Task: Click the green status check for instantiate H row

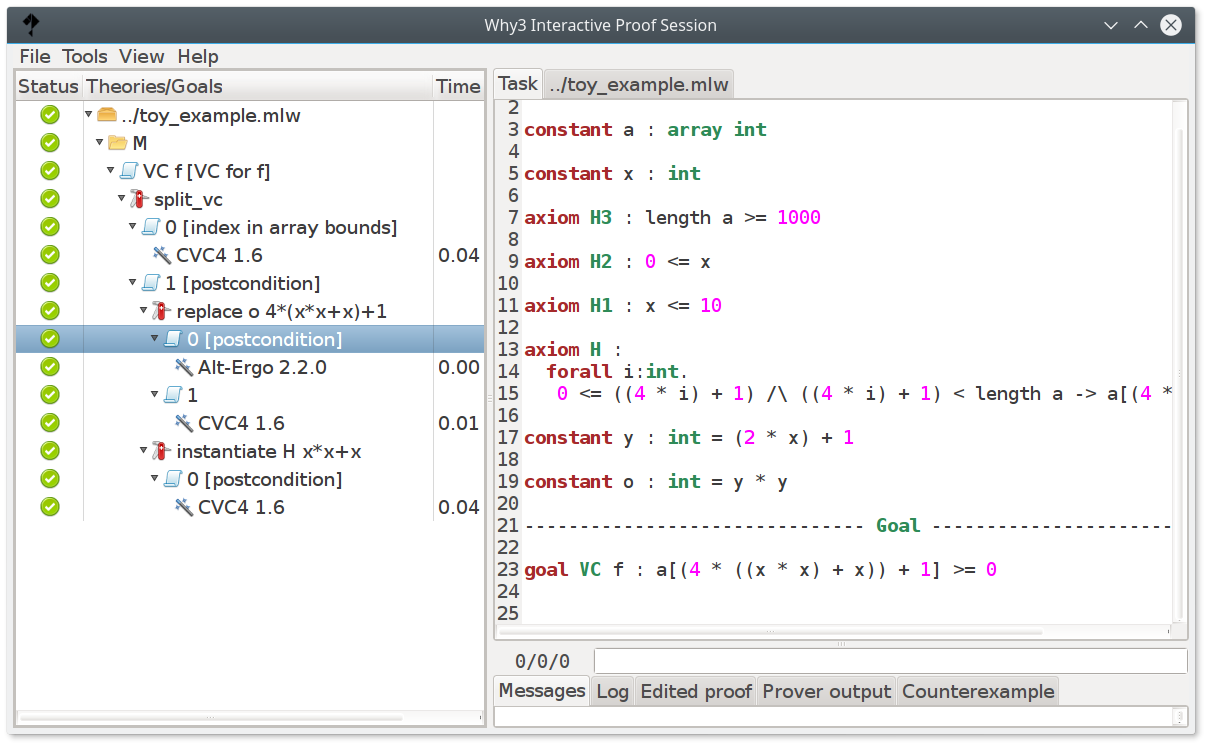Action: click(x=50, y=451)
